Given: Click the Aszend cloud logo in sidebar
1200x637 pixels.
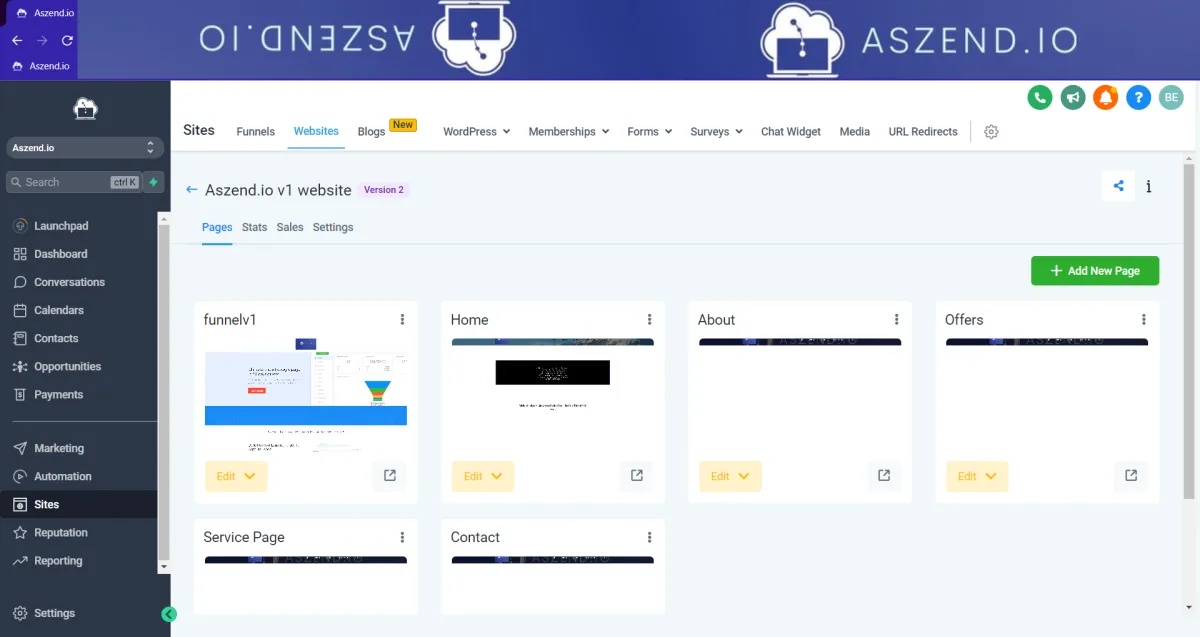Looking at the screenshot, I should point(85,108).
